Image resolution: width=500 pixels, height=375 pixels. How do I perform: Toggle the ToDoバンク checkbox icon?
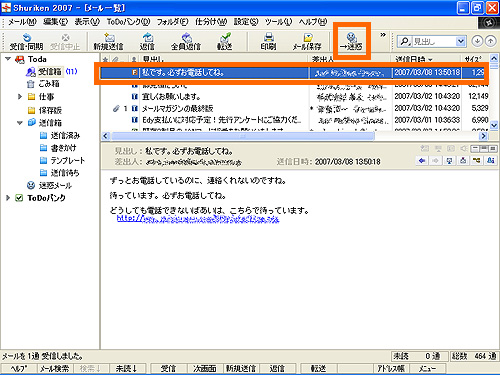tap(19, 198)
